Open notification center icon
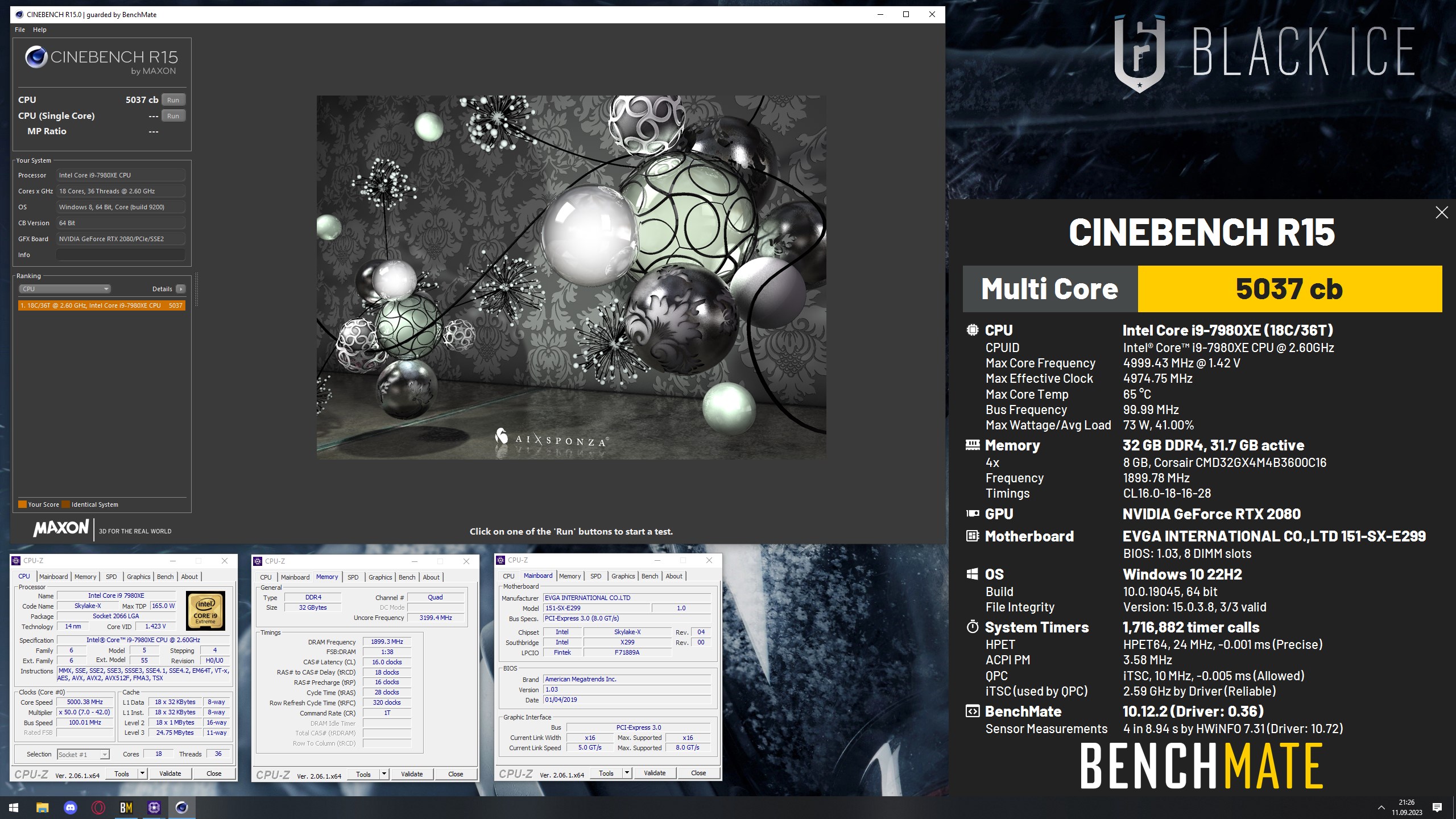The width and height of the screenshot is (1456, 819). [1437, 808]
